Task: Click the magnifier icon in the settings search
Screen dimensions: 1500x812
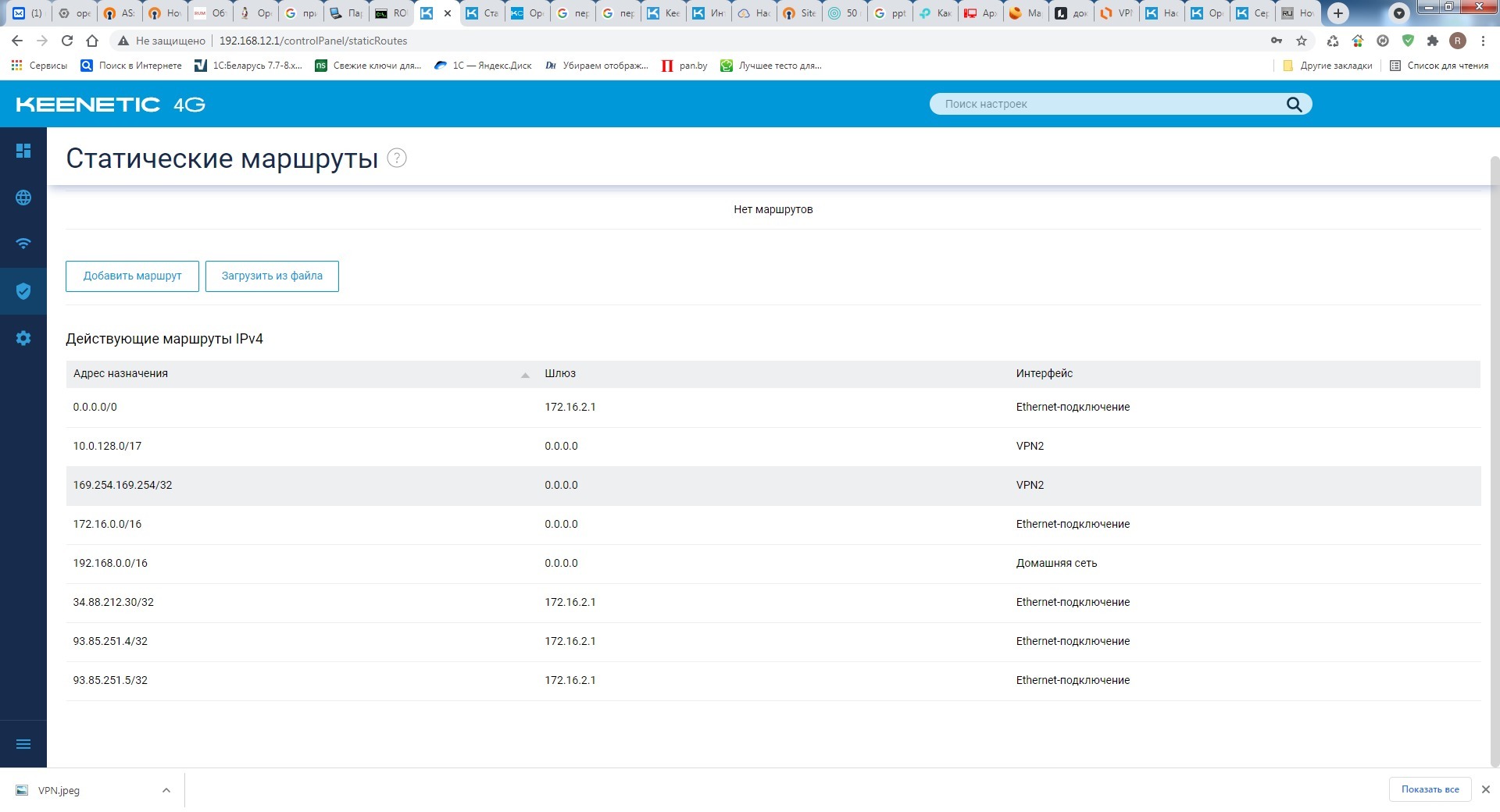Action: (1294, 104)
